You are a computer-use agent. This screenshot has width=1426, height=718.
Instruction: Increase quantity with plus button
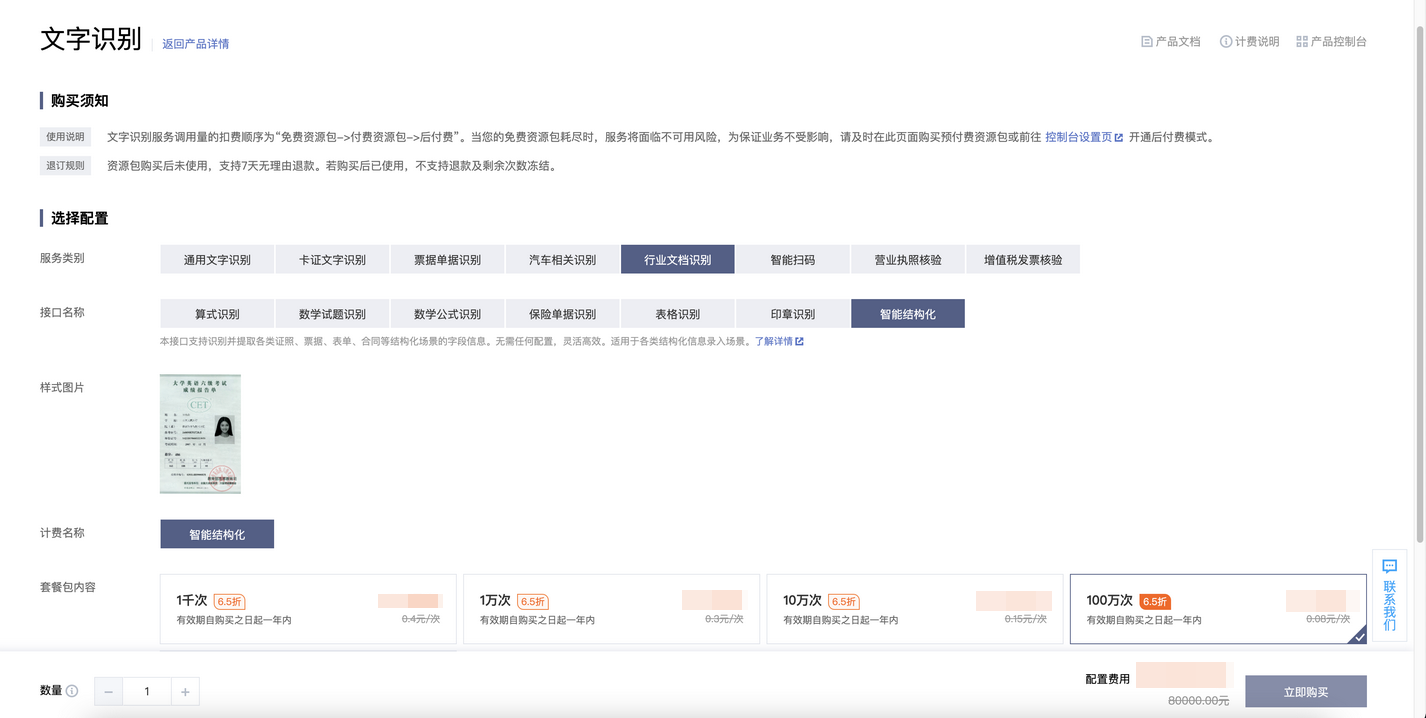point(185,691)
